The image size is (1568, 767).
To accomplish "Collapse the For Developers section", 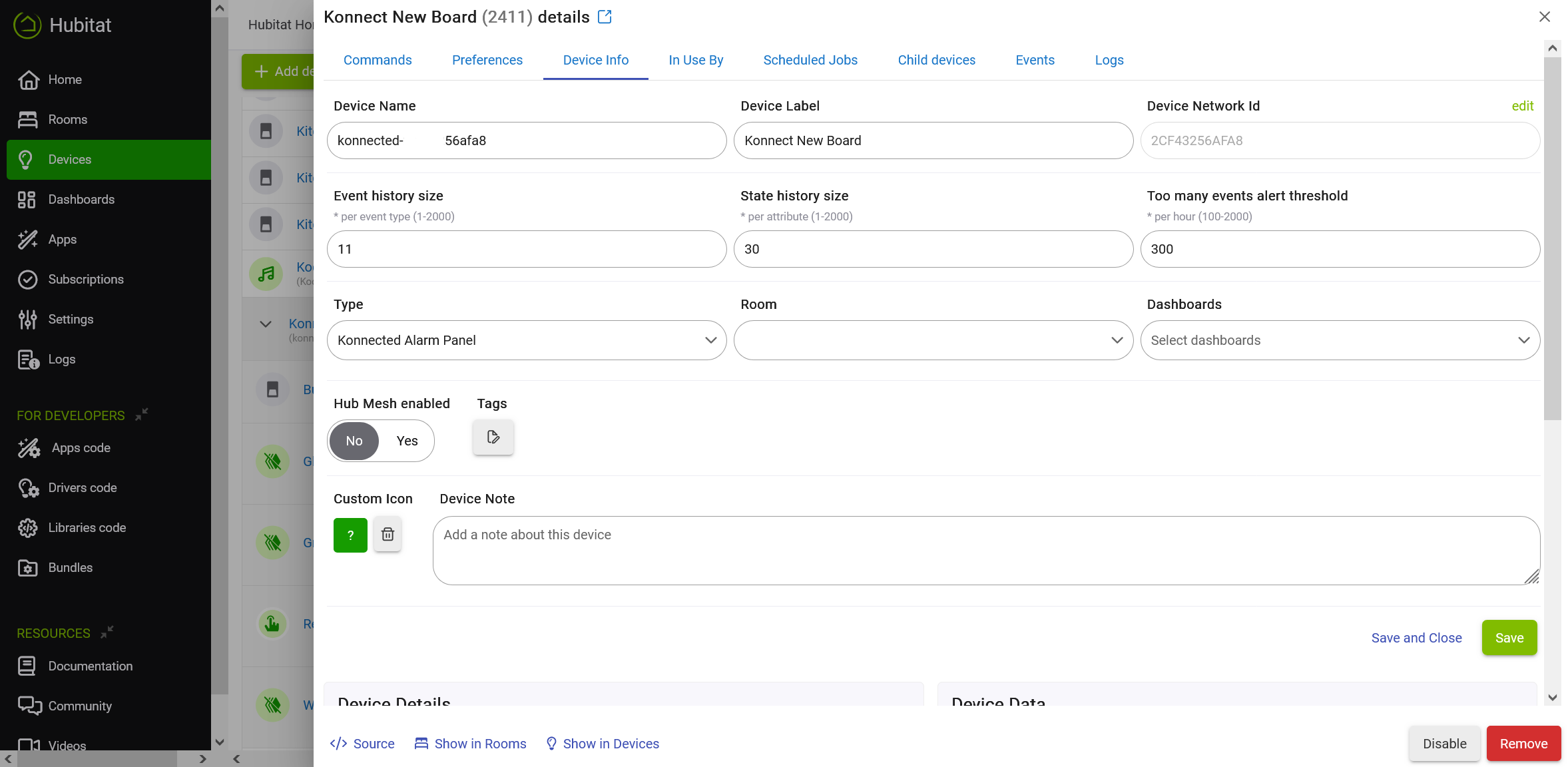I will (x=142, y=414).
